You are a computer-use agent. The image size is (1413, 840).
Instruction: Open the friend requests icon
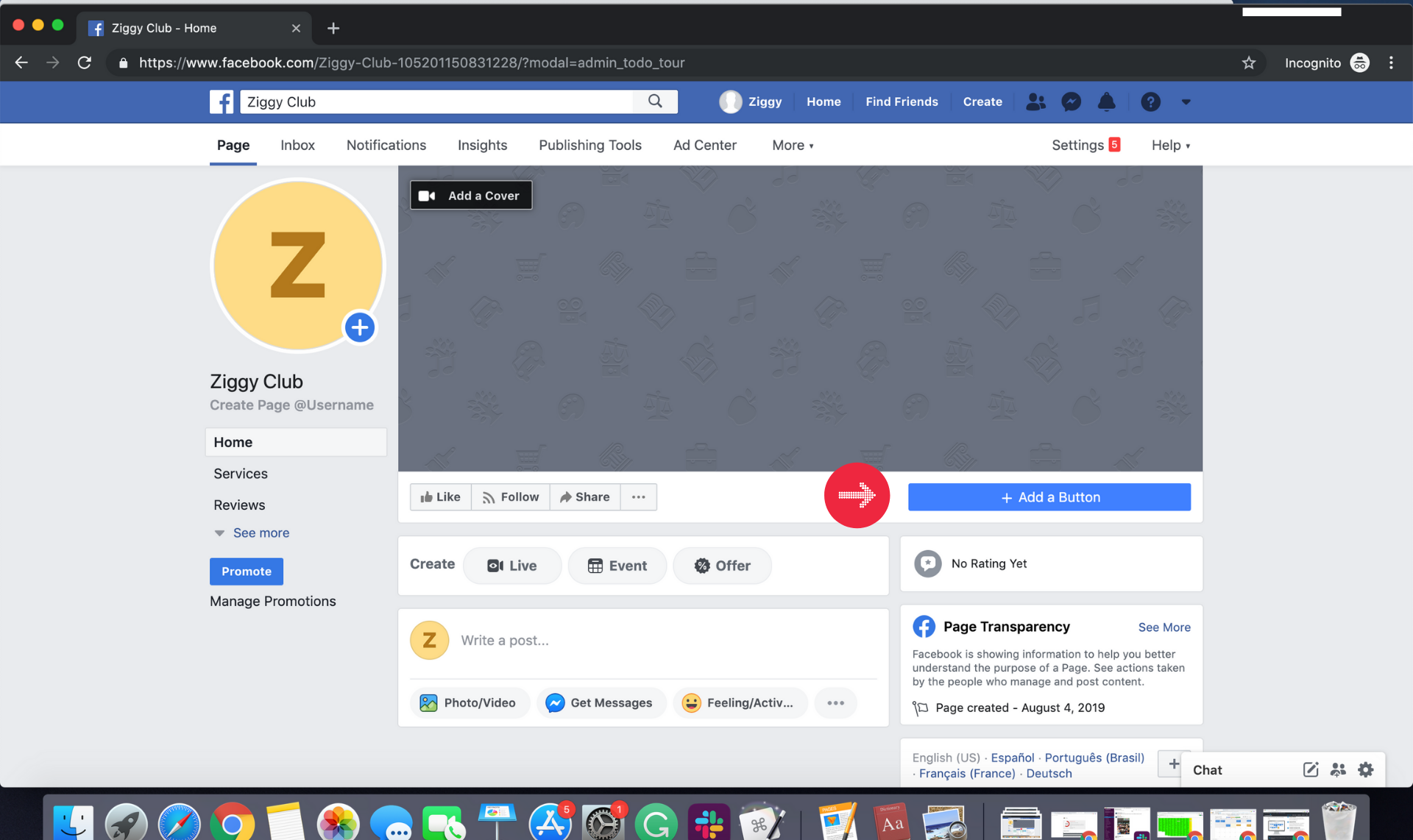pyautogui.click(x=1035, y=102)
